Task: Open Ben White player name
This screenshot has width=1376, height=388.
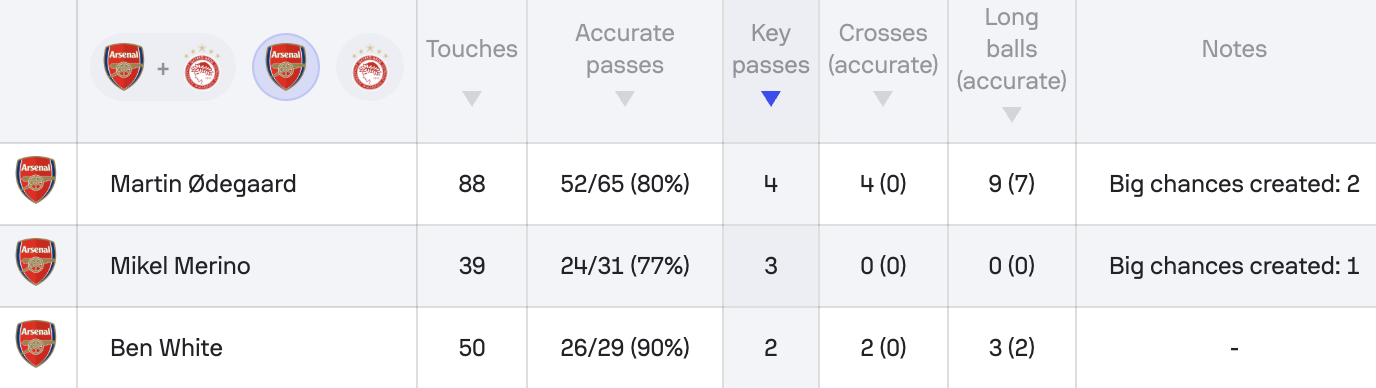Action: coord(166,348)
